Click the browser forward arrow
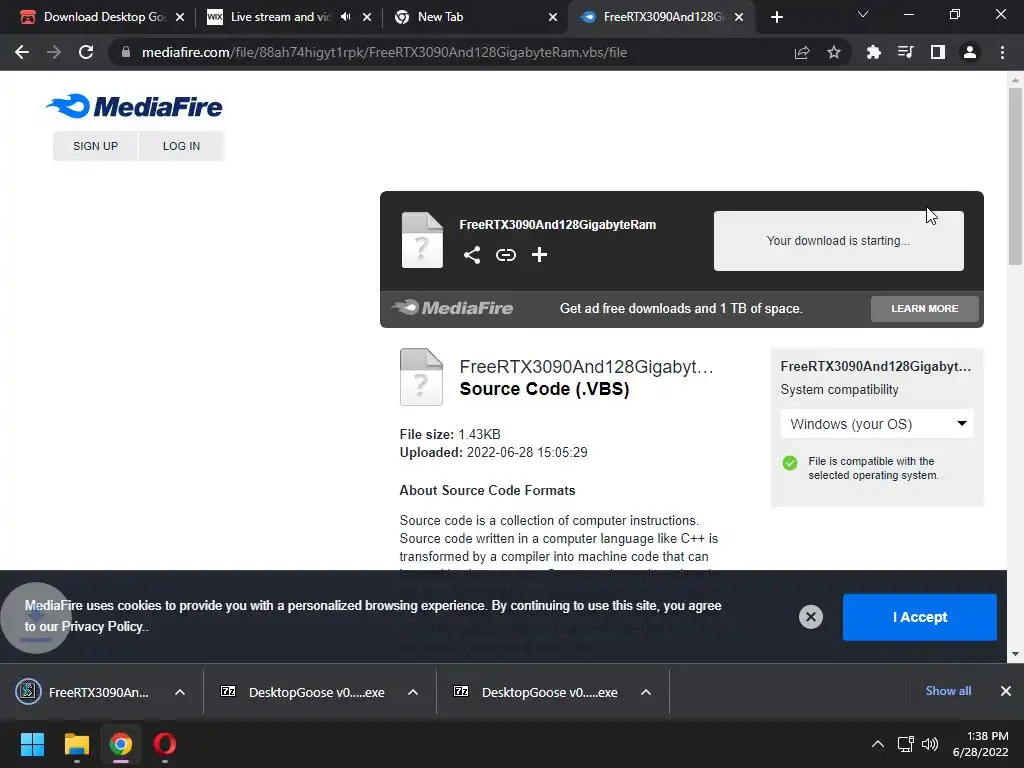The height and width of the screenshot is (768, 1024). 54,52
